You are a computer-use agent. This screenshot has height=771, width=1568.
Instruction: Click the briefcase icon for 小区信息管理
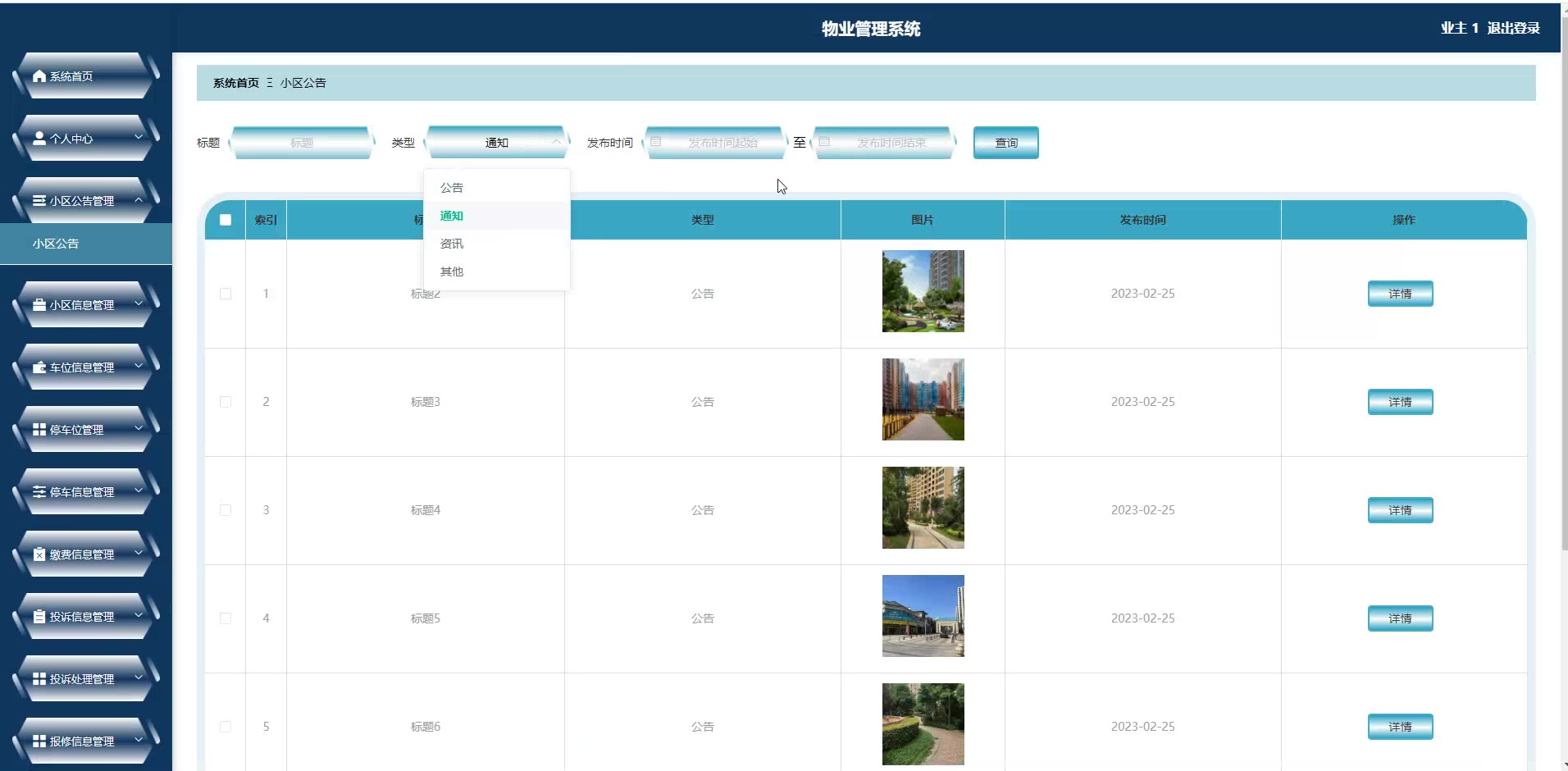pos(39,305)
